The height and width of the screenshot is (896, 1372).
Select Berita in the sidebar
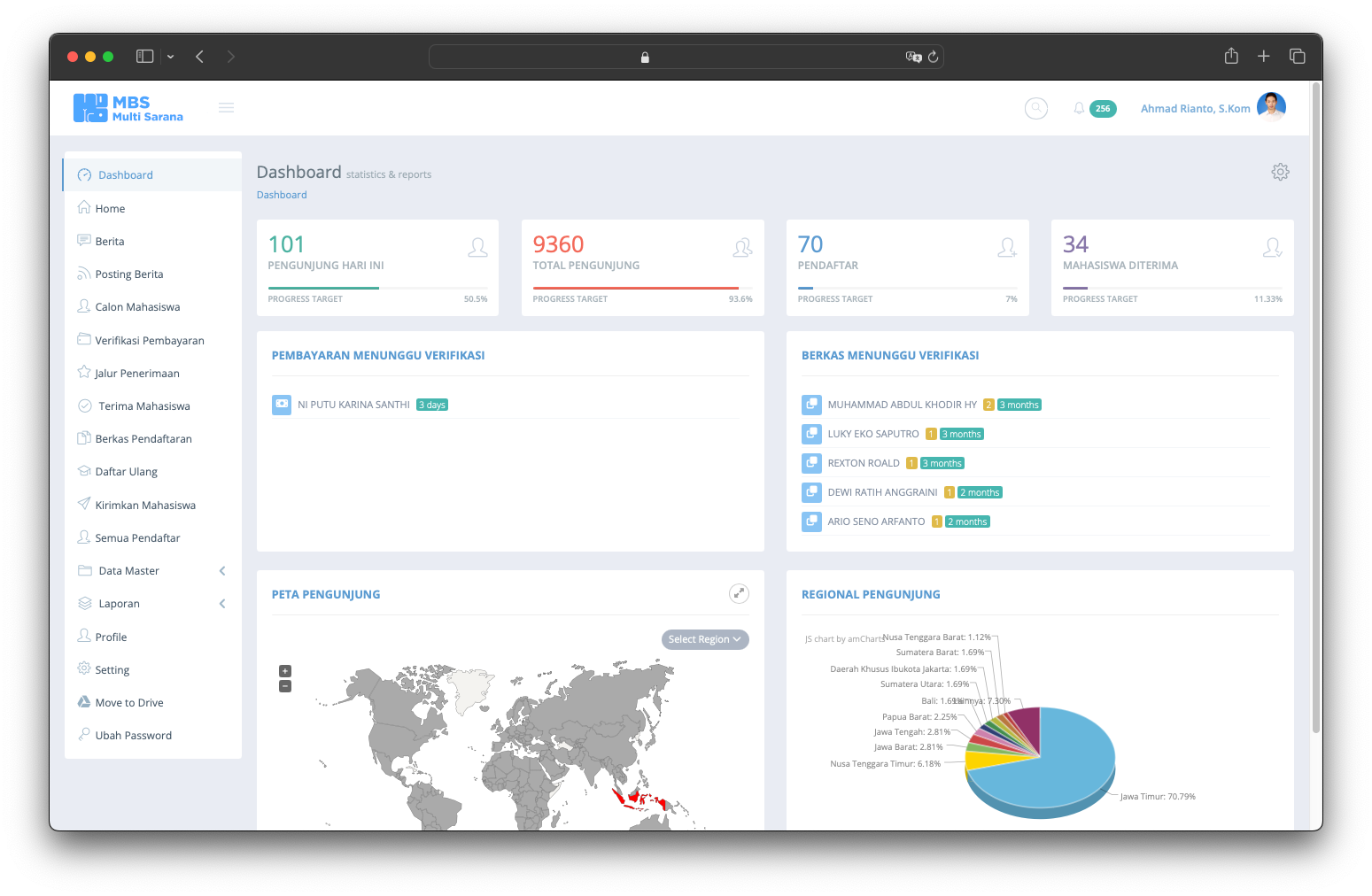pos(109,240)
